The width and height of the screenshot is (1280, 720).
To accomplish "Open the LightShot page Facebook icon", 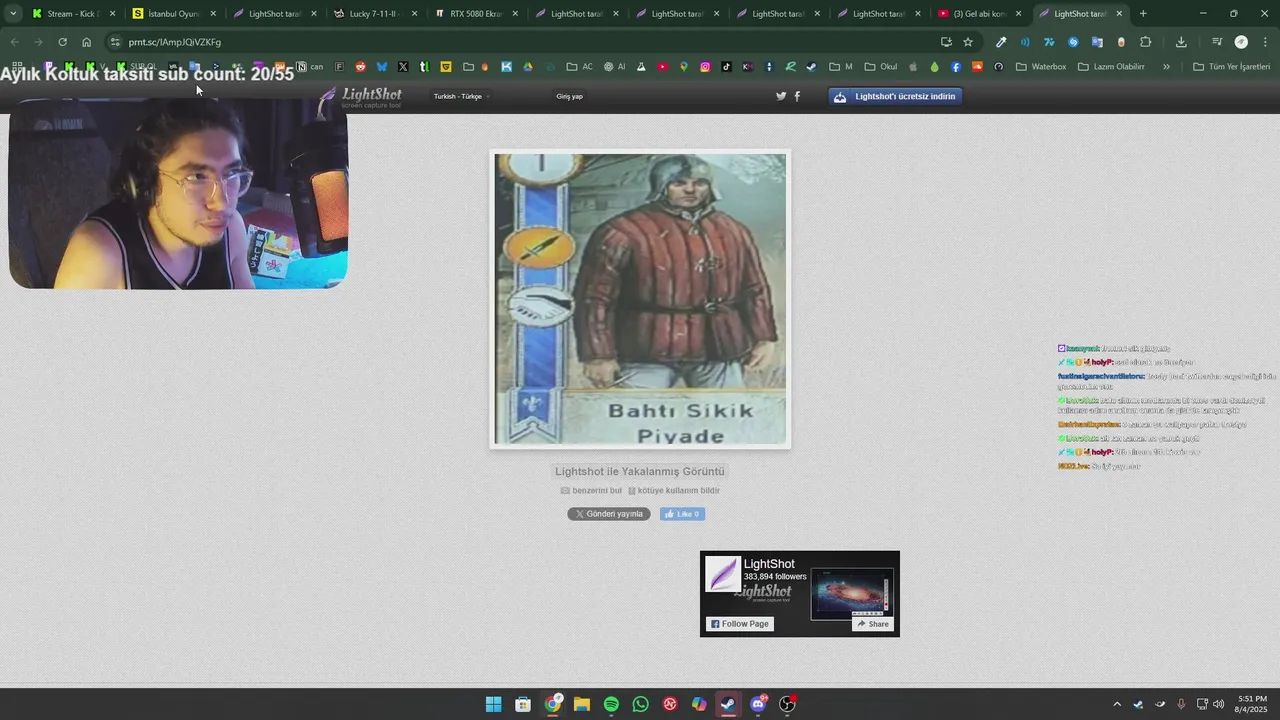I will (797, 96).
